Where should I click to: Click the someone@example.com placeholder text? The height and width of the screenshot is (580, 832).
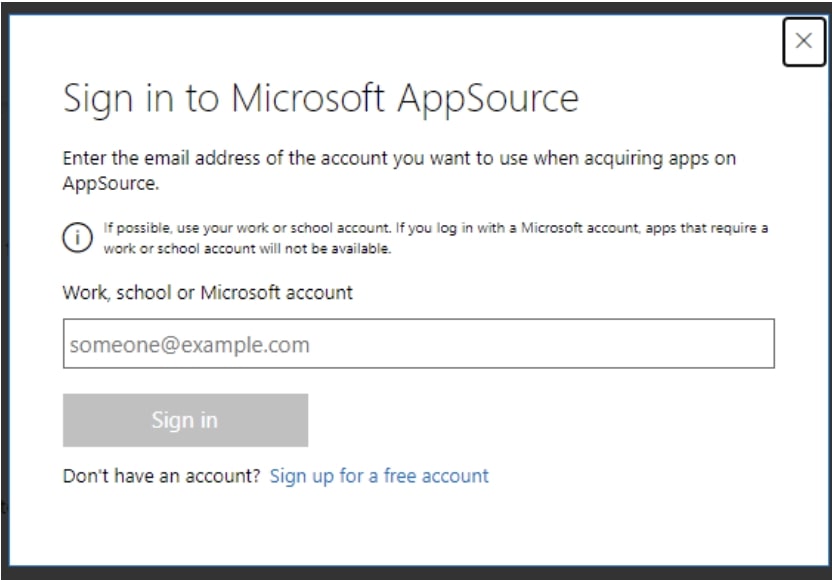[x=190, y=345]
